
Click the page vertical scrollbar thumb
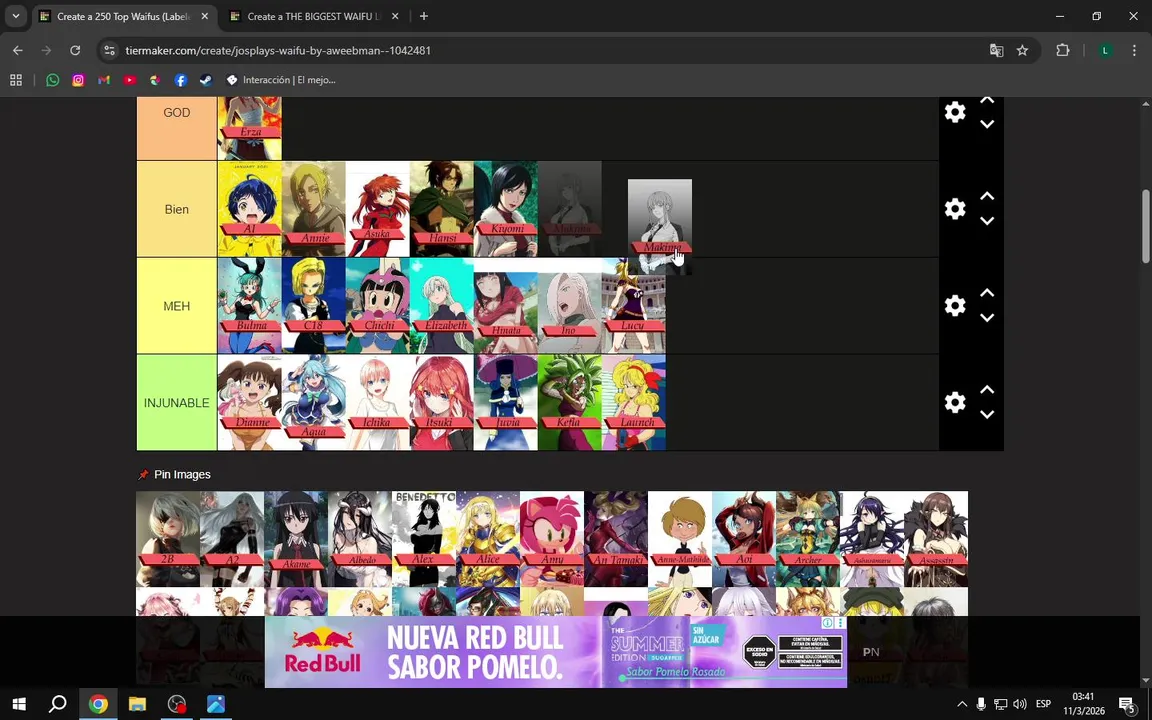[x=1145, y=226]
